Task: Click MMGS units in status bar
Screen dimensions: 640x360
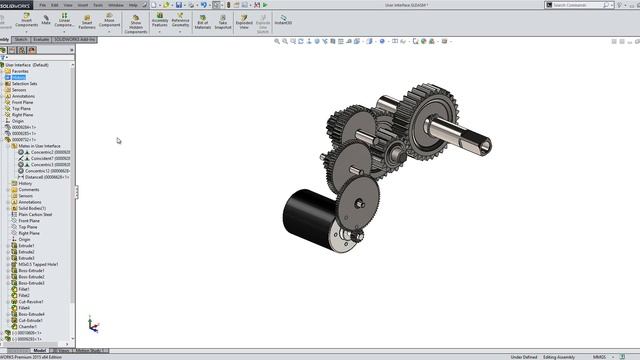Action: tap(599, 357)
